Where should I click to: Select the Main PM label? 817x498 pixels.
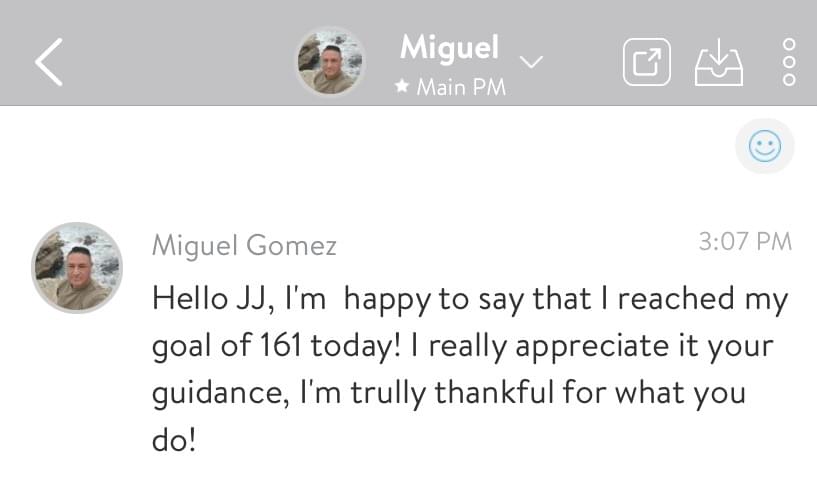coord(461,87)
